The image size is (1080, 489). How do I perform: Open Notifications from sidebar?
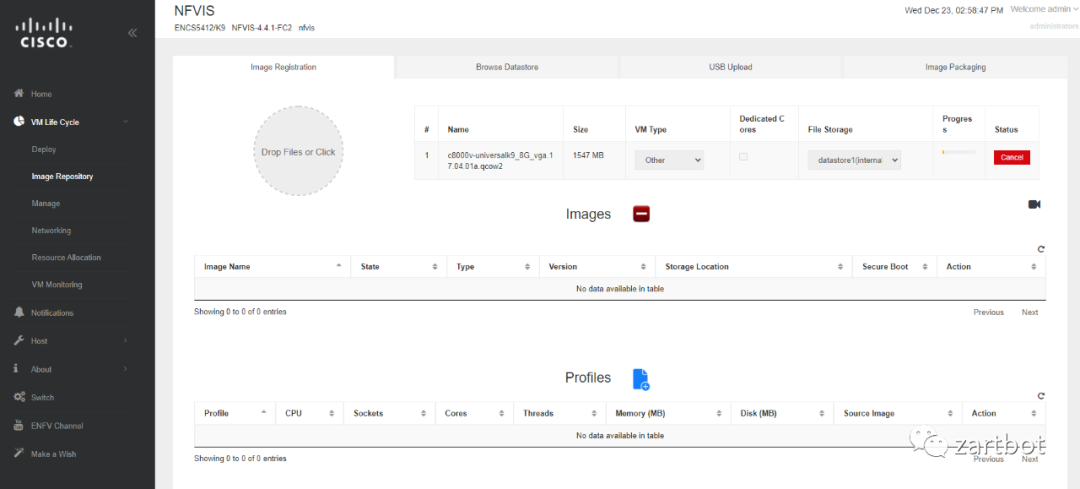pos(52,313)
